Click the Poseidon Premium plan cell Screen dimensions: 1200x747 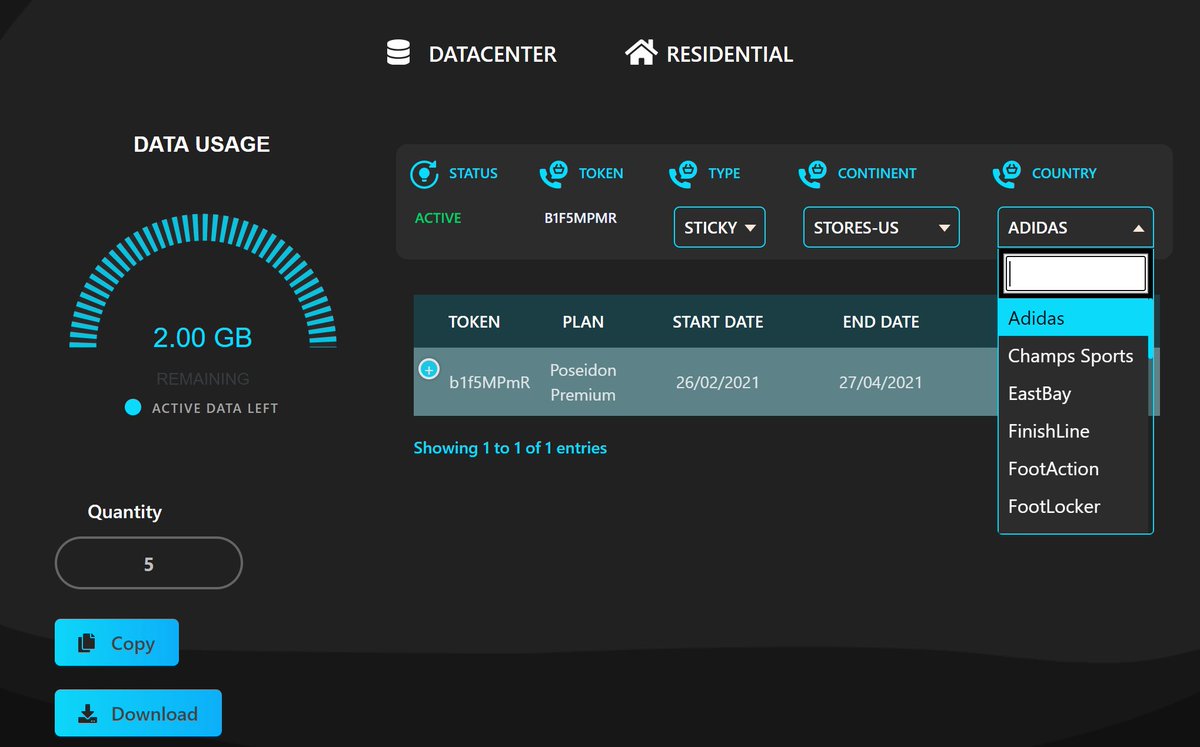pos(583,382)
